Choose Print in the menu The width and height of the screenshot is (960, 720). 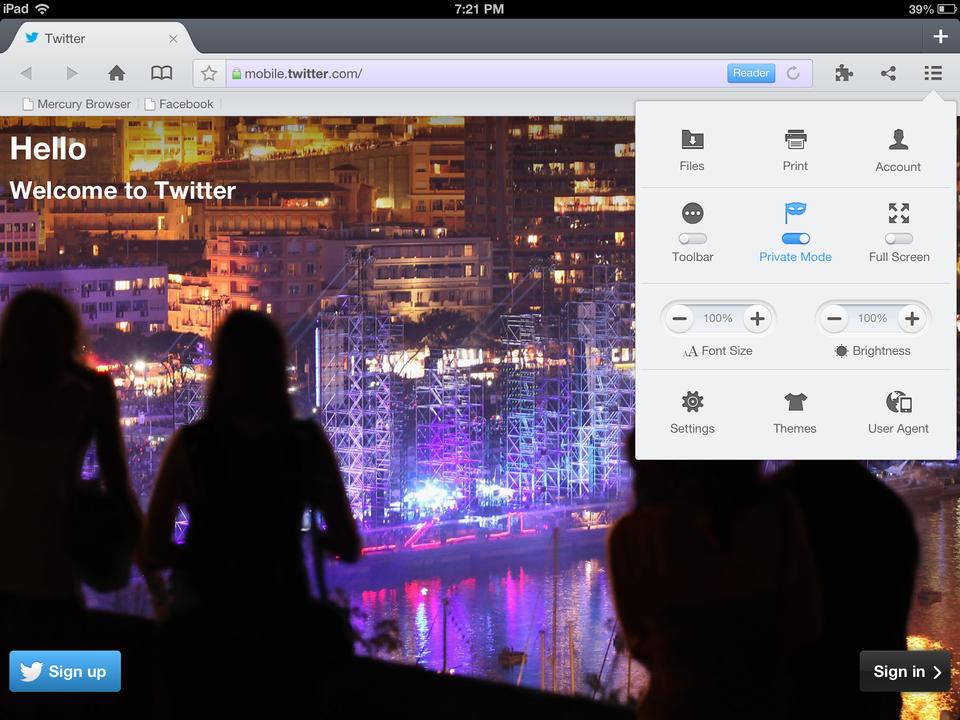coord(795,150)
